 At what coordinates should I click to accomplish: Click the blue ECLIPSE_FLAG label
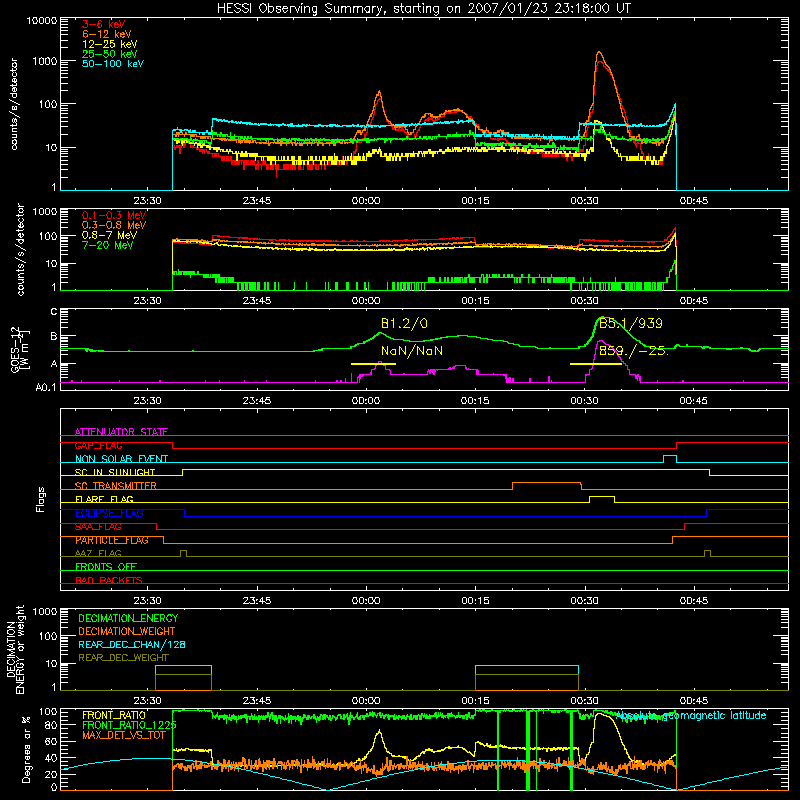click(109, 513)
